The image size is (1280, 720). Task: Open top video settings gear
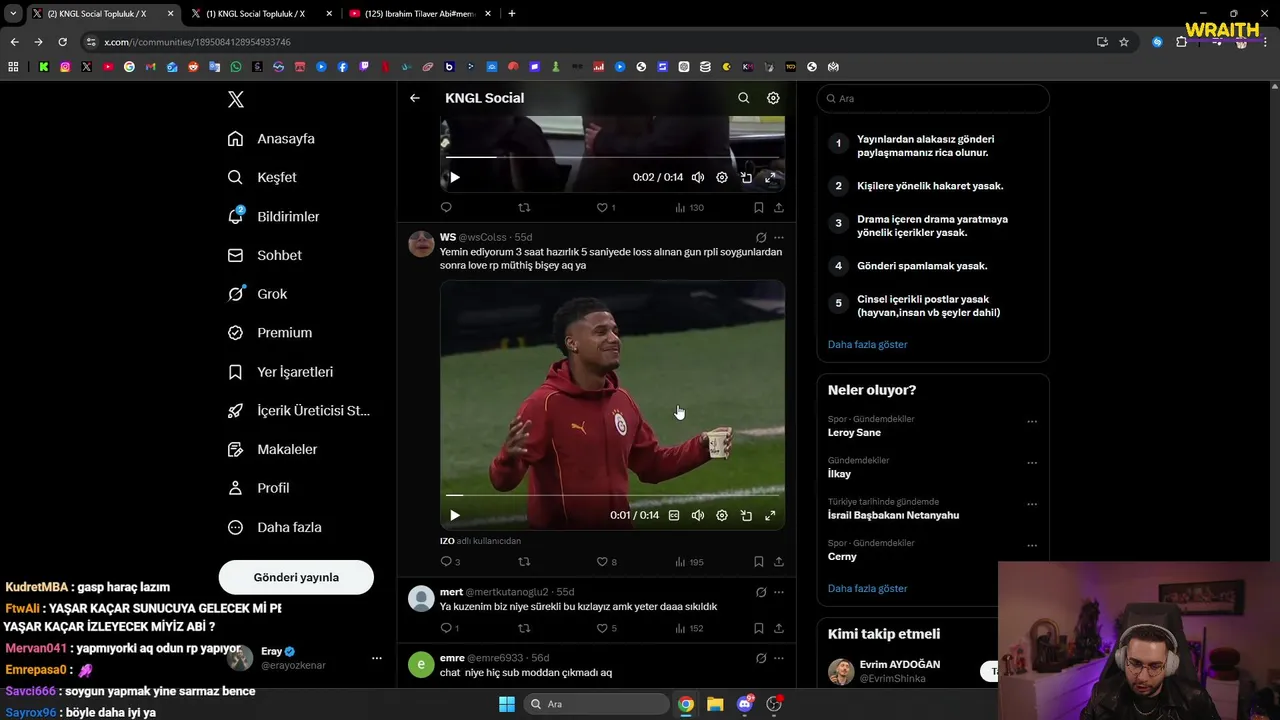(x=722, y=177)
